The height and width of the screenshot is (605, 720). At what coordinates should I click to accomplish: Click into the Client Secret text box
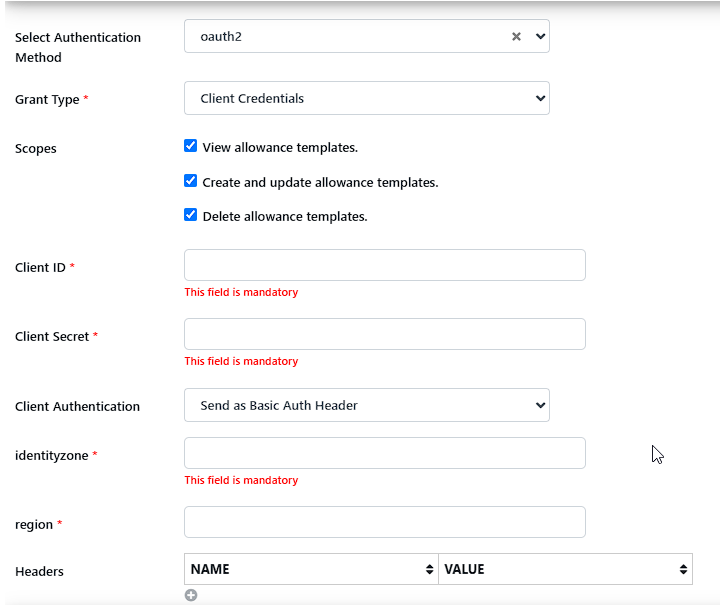tap(384, 334)
